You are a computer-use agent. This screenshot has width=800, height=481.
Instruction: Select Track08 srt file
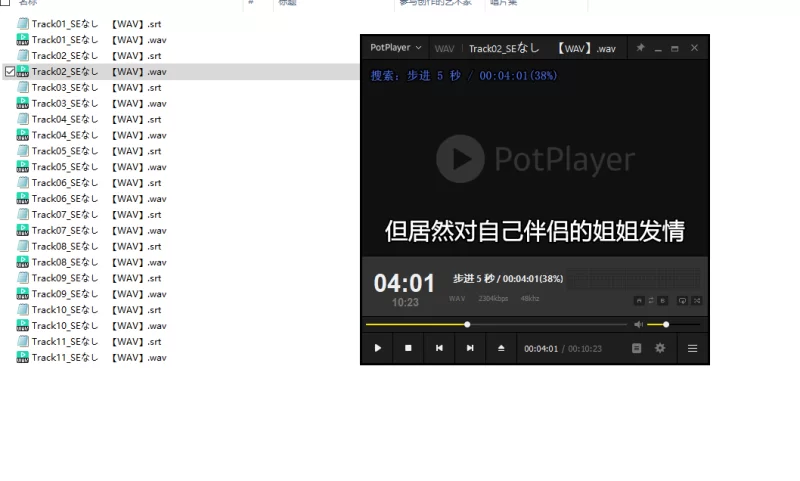[96, 246]
